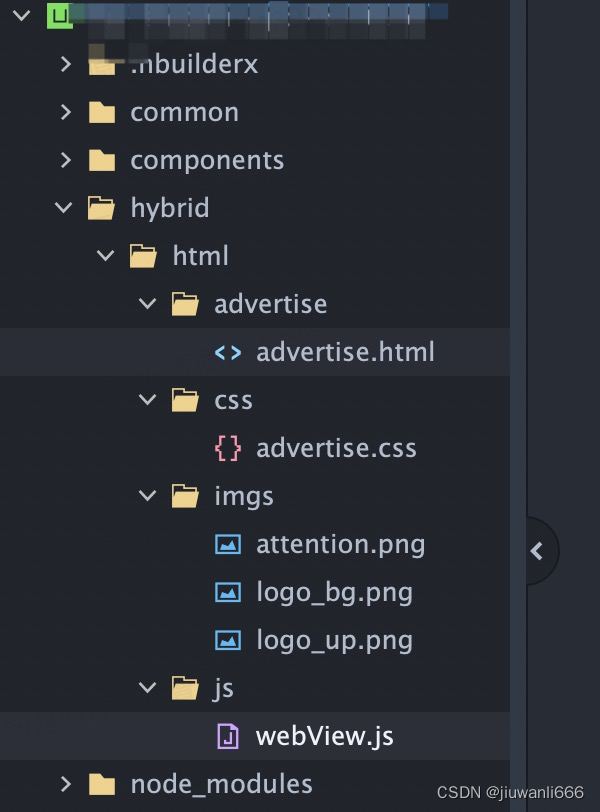Click the logo_bg.png image icon
The width and height of the screenshot is (600, 812).
click(x=228, y=592)
